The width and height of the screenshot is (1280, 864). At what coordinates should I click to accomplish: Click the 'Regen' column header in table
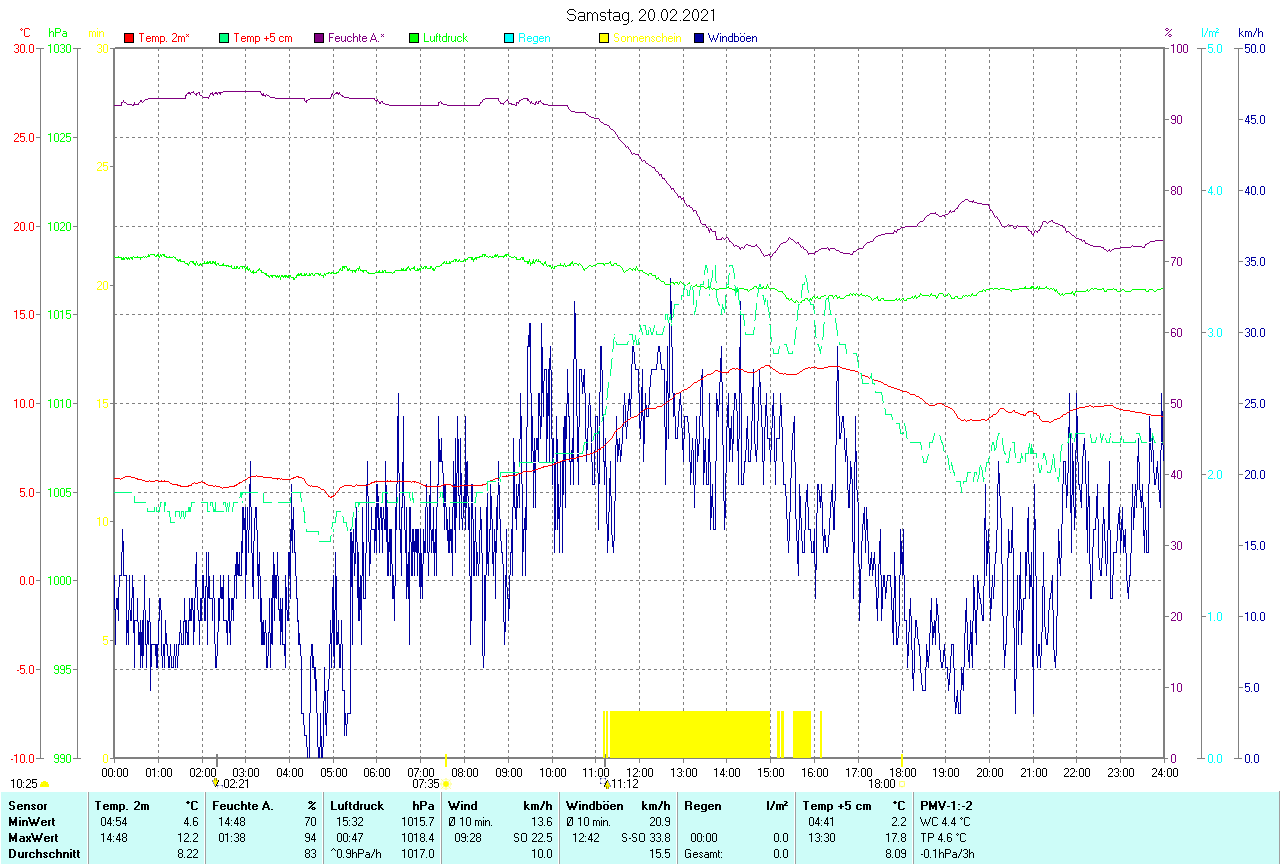point(702,806)
